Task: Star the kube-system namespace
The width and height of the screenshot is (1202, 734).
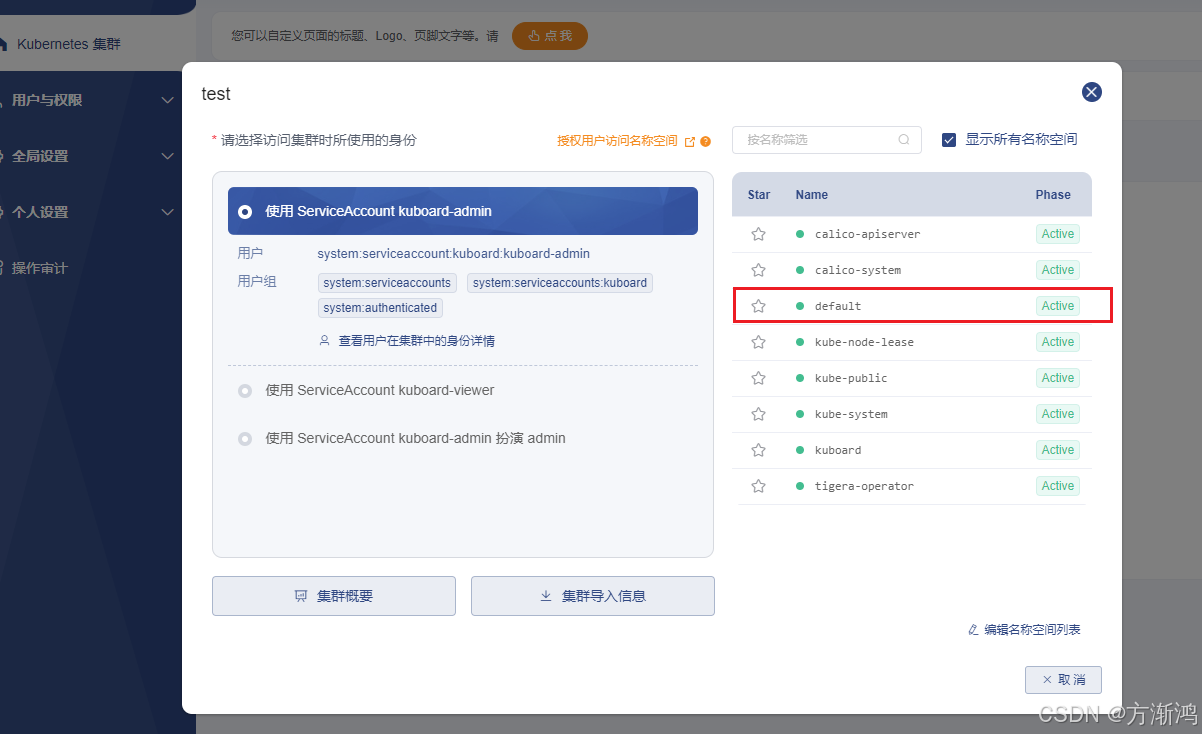Action: click(758, 414)
